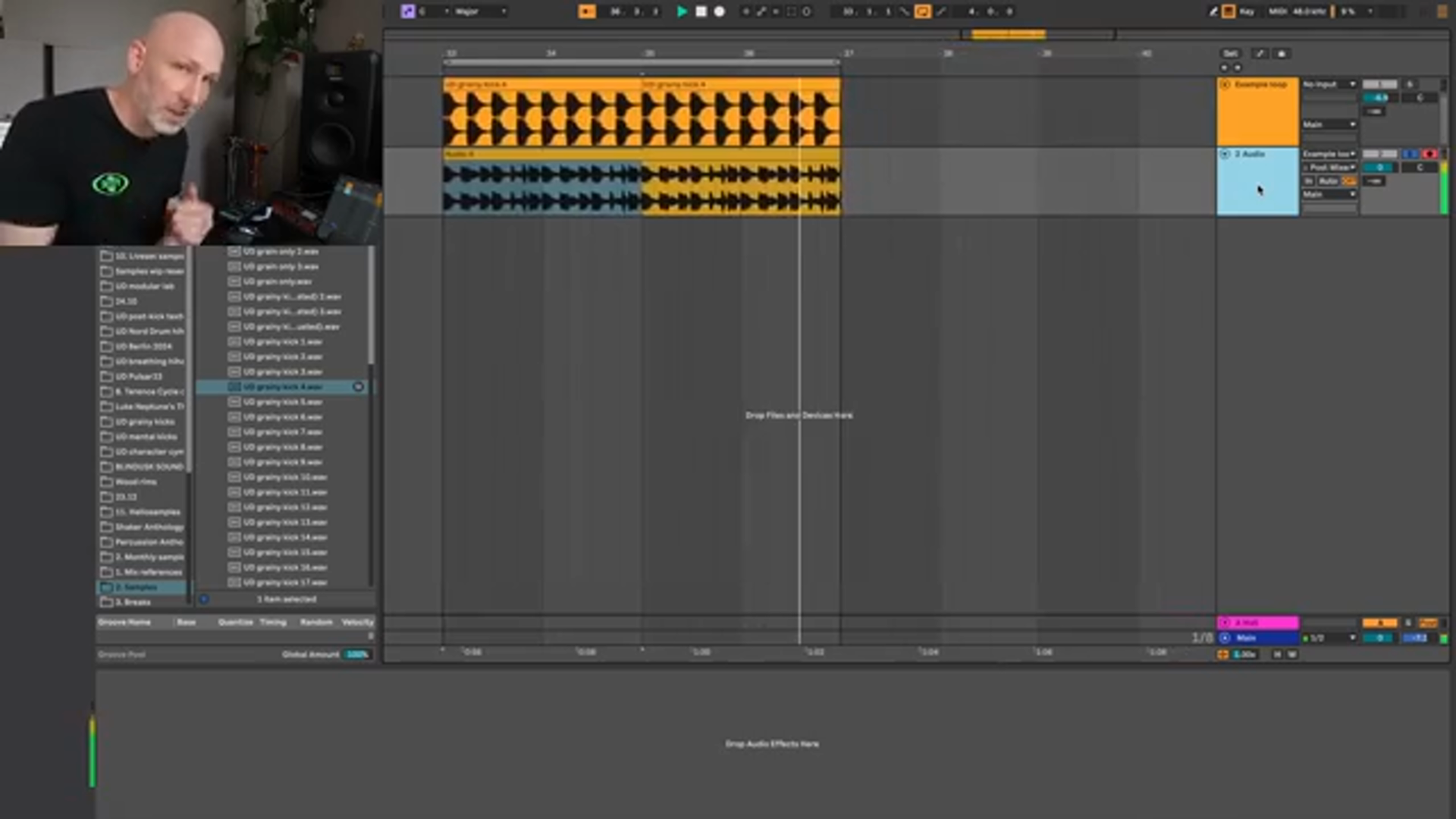Open the No Input dropdown on Example loop

pos(1329,84)
